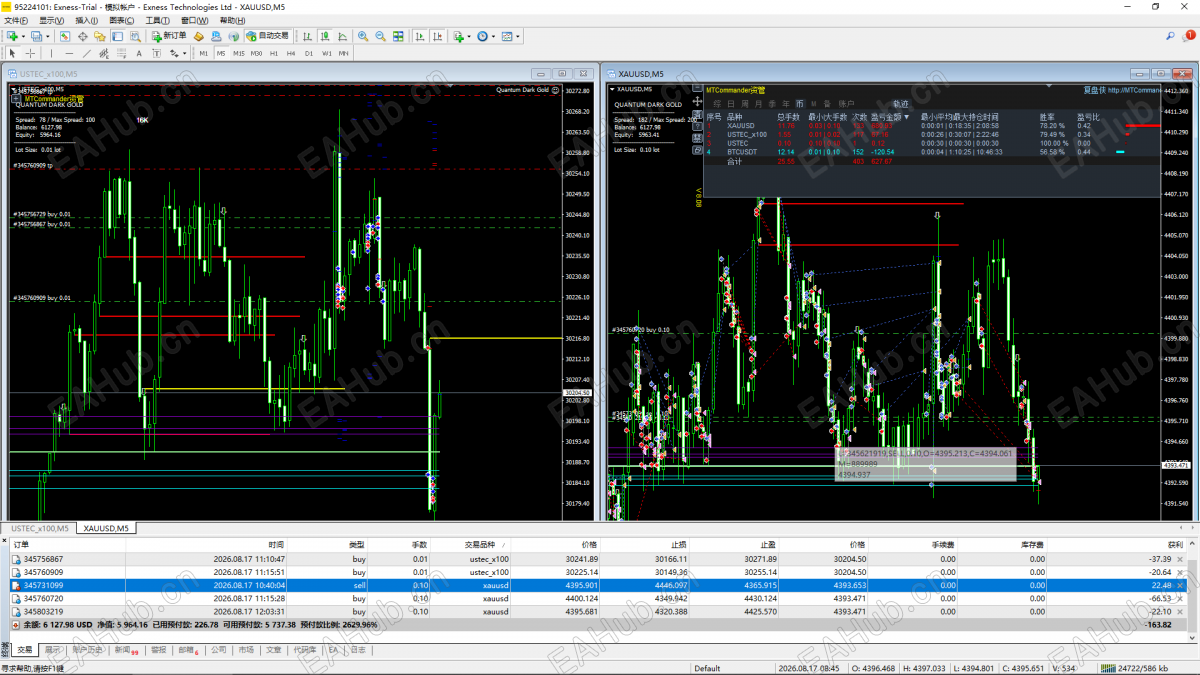Screen dimensions: 1200x675
Task: Select the vertical line drawing tool
Action: point(51,52)
